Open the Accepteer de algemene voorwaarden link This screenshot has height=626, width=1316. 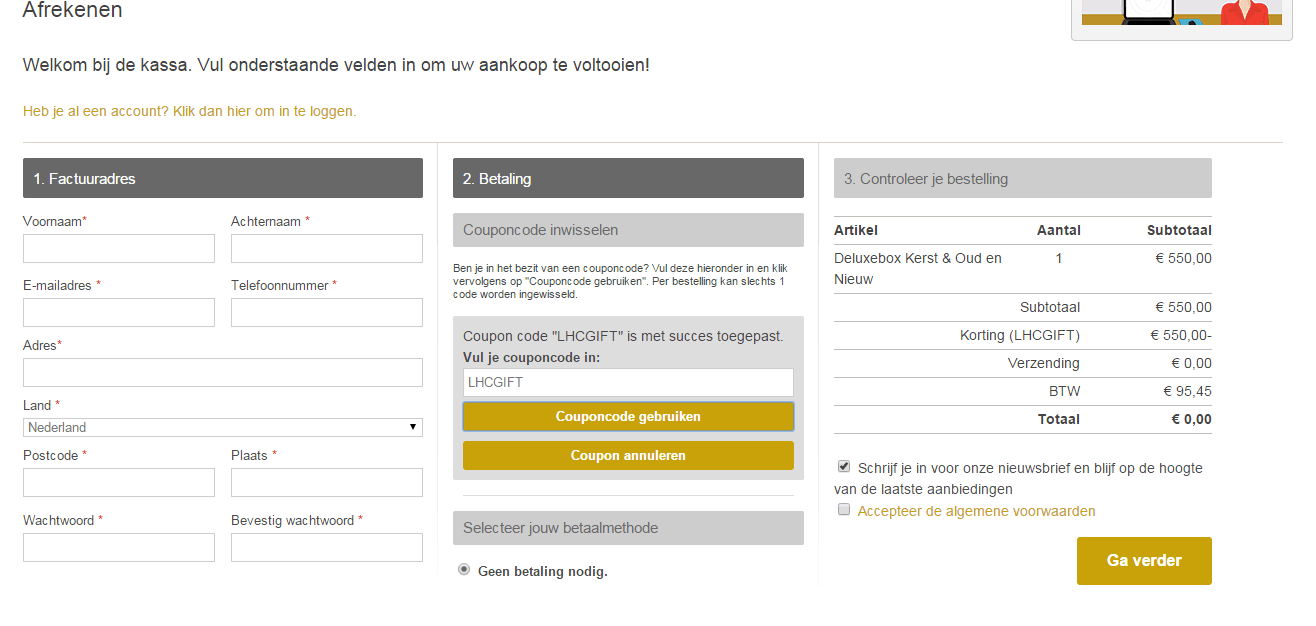pyautogui.click(x=976, y=511)
